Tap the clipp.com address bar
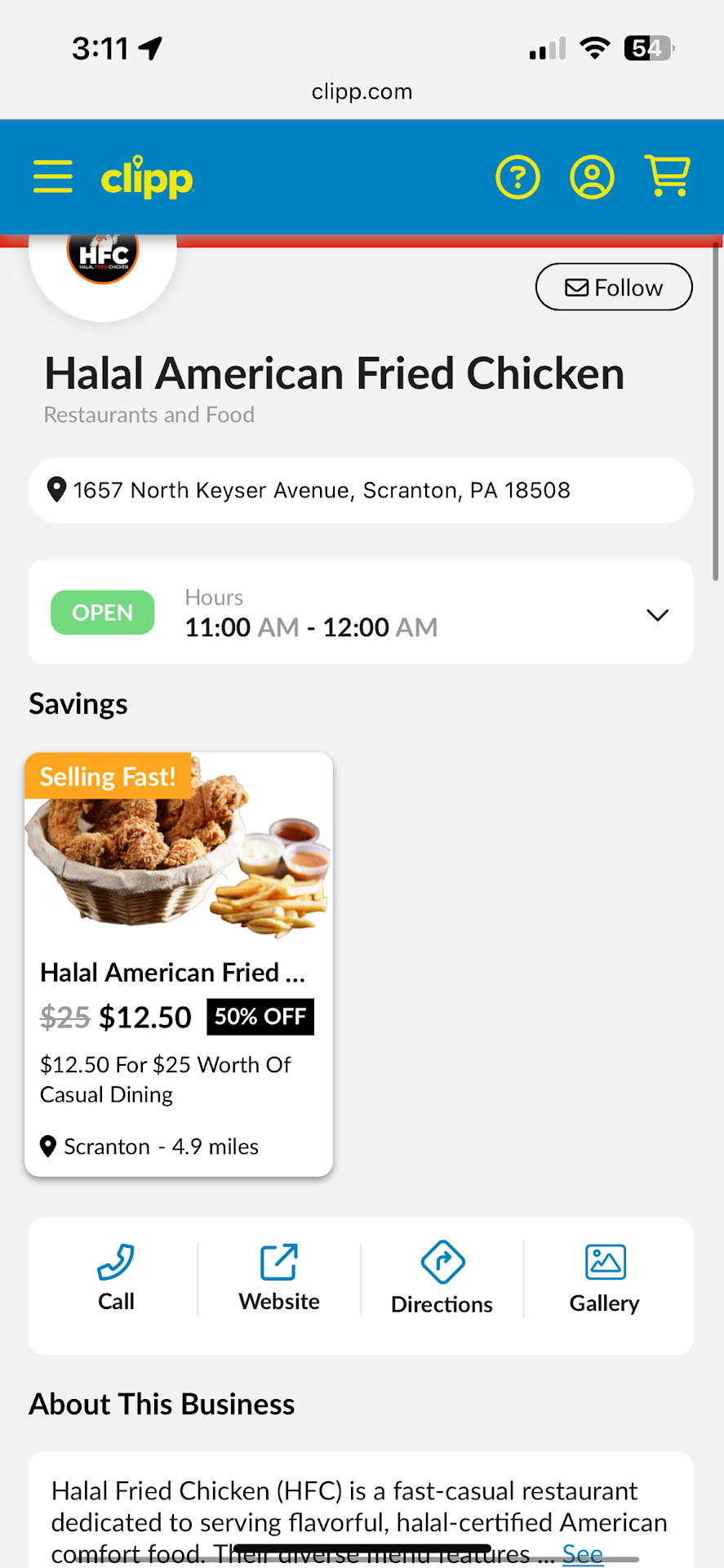 pyautogui.click(x=362, y=91)
